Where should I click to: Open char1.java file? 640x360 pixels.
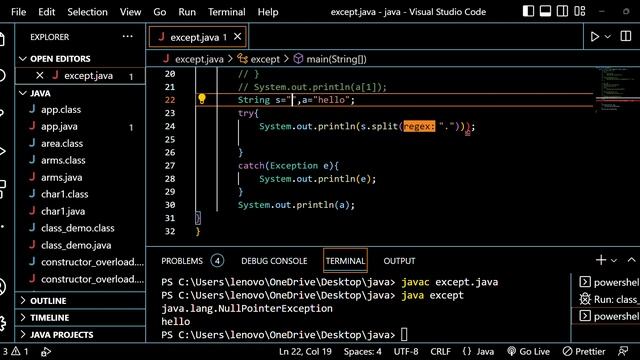pos(63,211)
